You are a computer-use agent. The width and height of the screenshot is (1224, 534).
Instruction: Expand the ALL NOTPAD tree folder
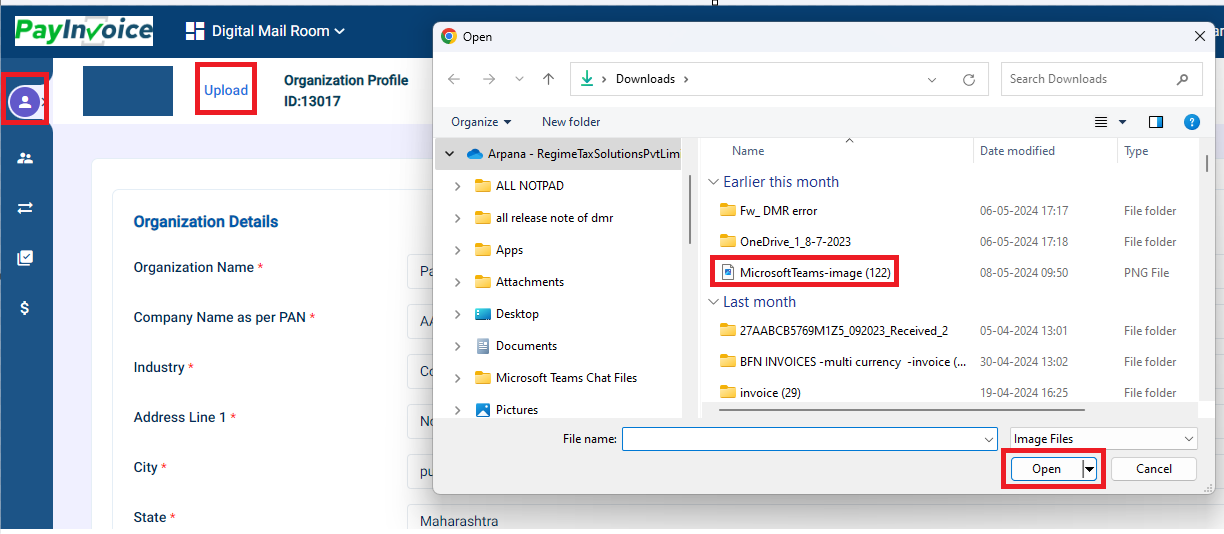click(458, 186)
